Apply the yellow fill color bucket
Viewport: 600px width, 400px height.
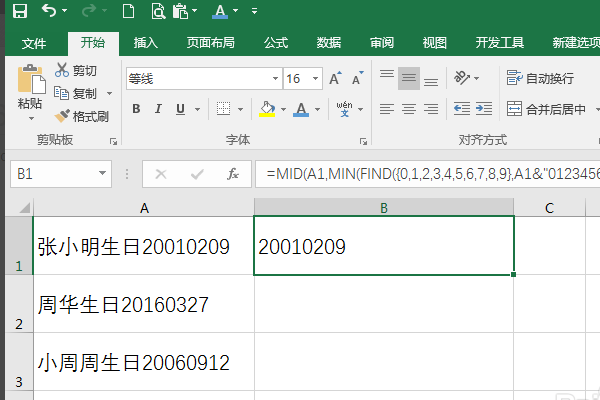point(267,109)
